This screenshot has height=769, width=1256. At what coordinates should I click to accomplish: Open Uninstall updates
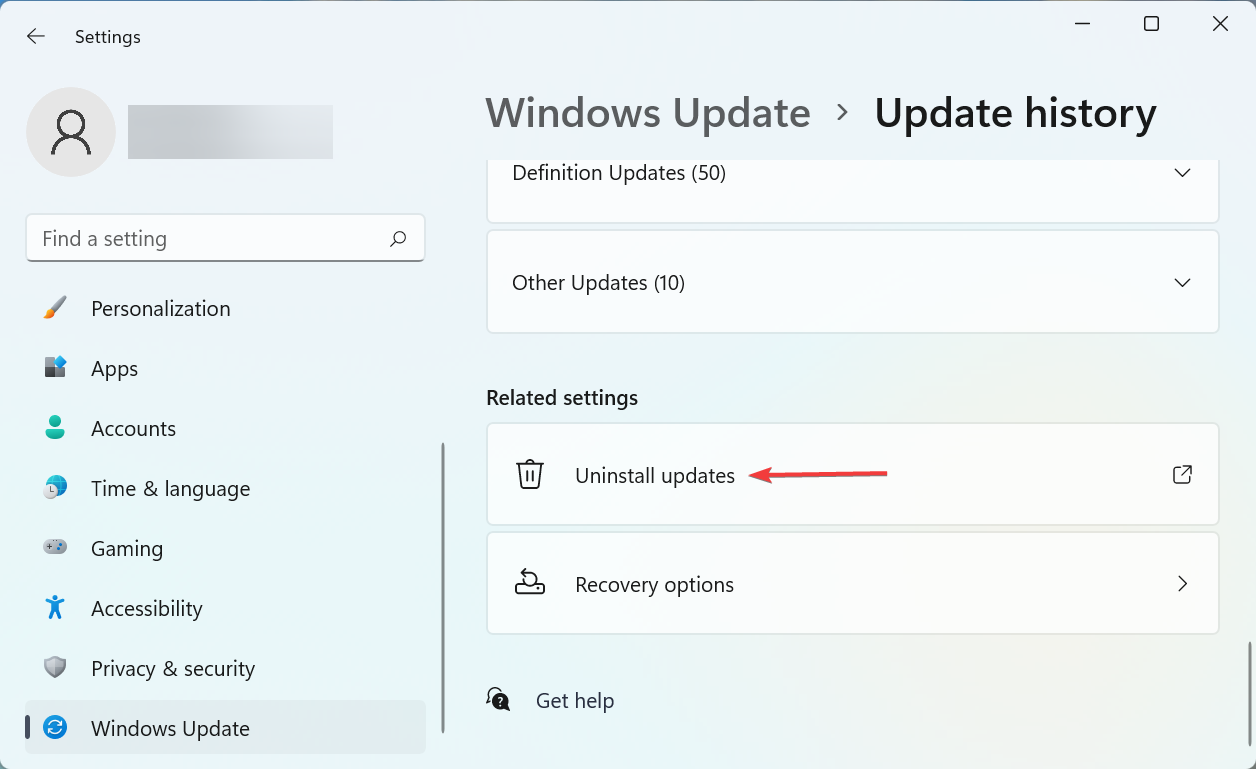(x=853, y=474)
